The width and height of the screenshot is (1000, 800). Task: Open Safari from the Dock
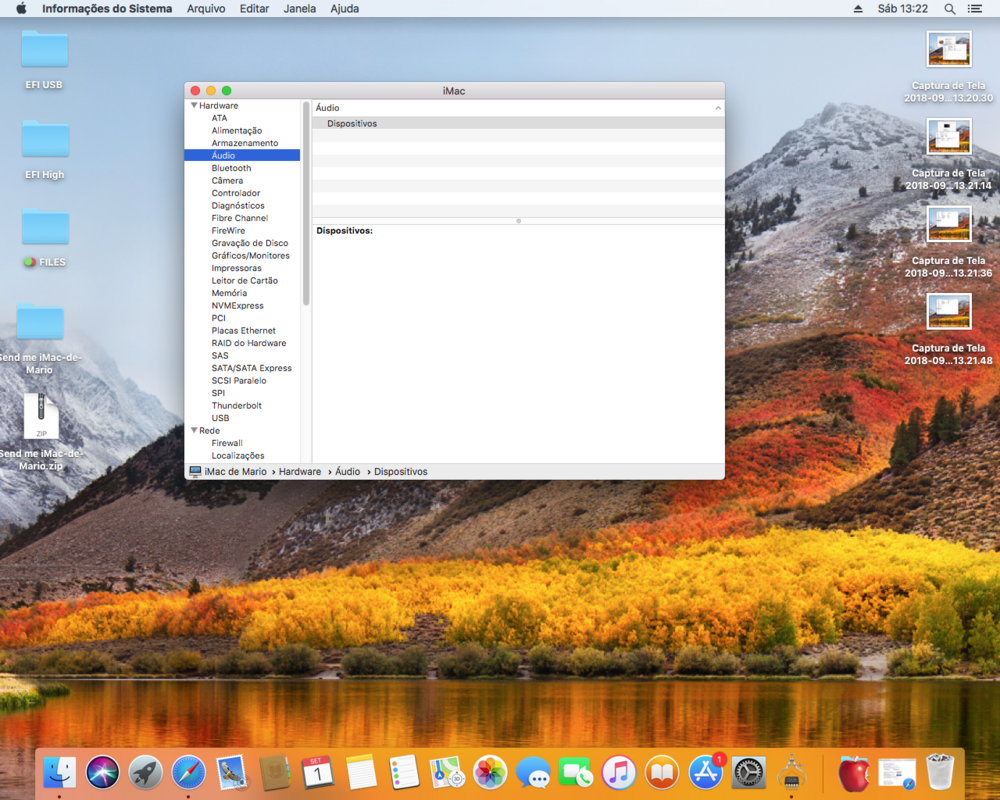pos(189,772)
